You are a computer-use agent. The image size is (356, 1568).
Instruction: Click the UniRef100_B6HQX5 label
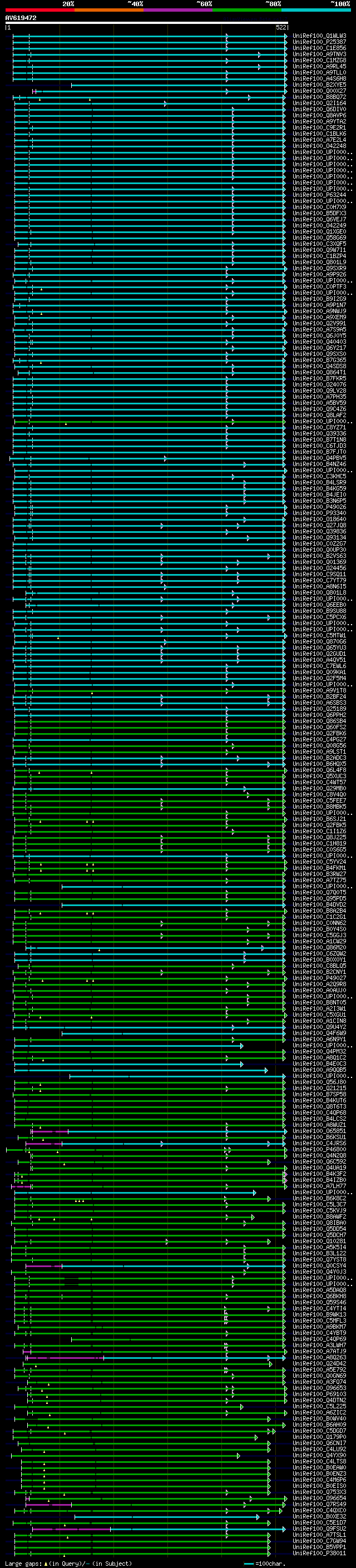point(319,764)
